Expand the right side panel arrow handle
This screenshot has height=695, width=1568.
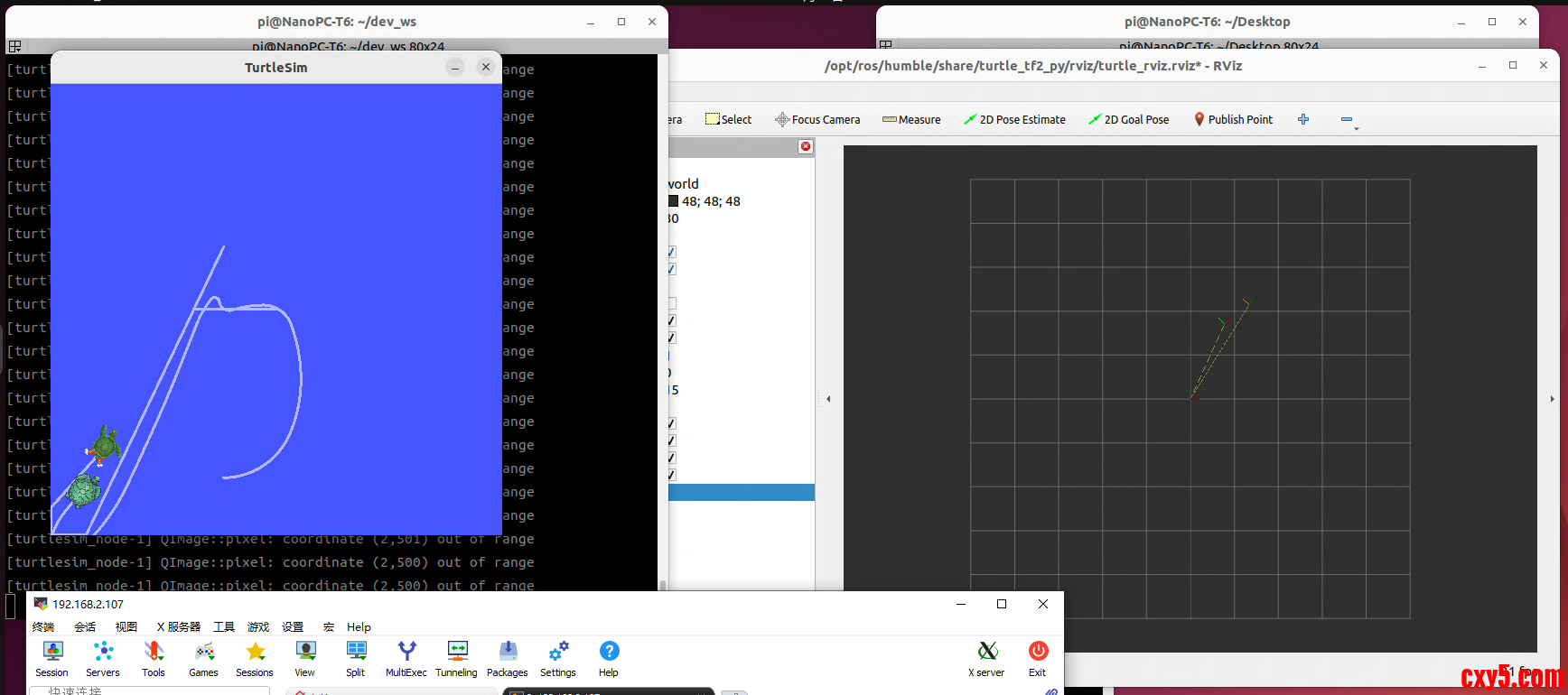pyautogui.click(x=1552, y=398)
